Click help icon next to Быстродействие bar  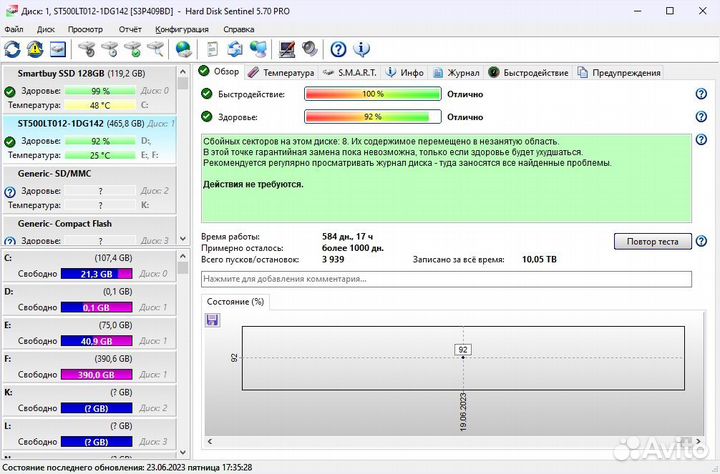tap(701, 94)
